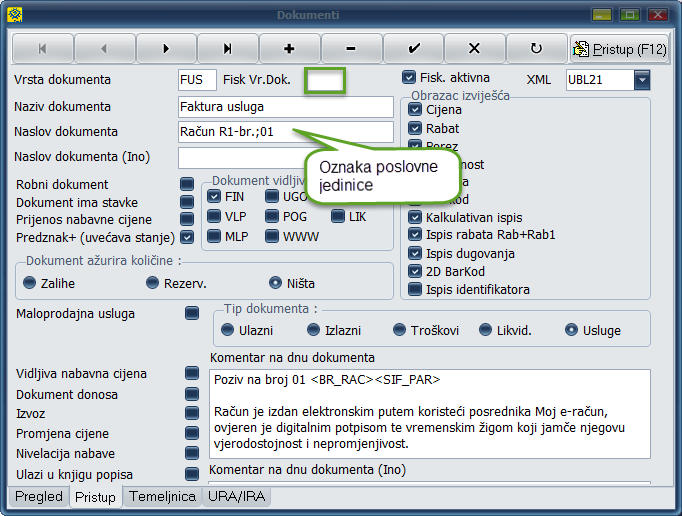Switch to the Pregled tab

[39, 497]
